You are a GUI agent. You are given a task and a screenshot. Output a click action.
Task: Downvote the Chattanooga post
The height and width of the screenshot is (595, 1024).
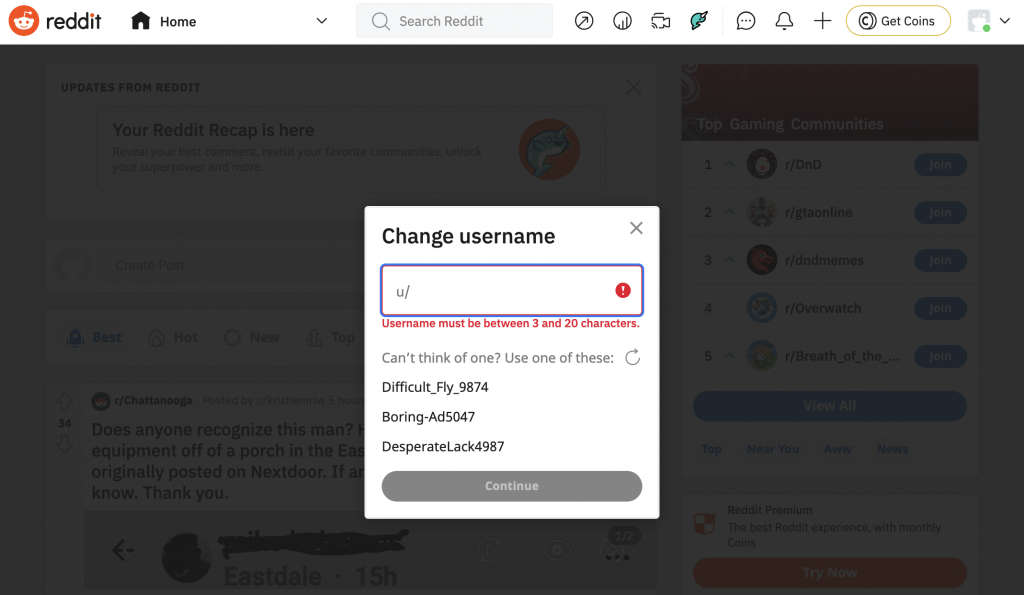coord(64,443)
